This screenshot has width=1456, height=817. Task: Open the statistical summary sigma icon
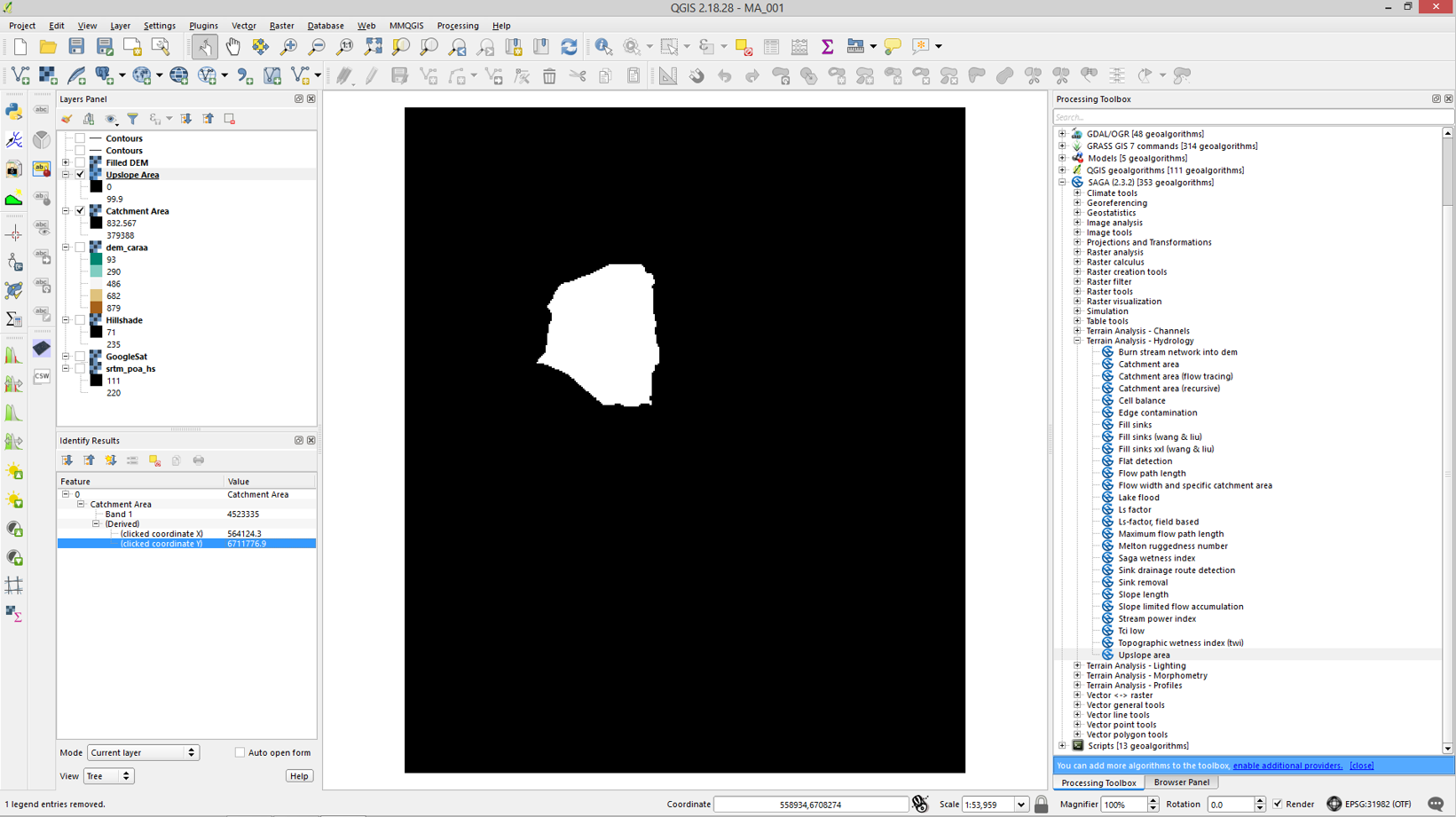pyautogui.click(x=827, y=46)
